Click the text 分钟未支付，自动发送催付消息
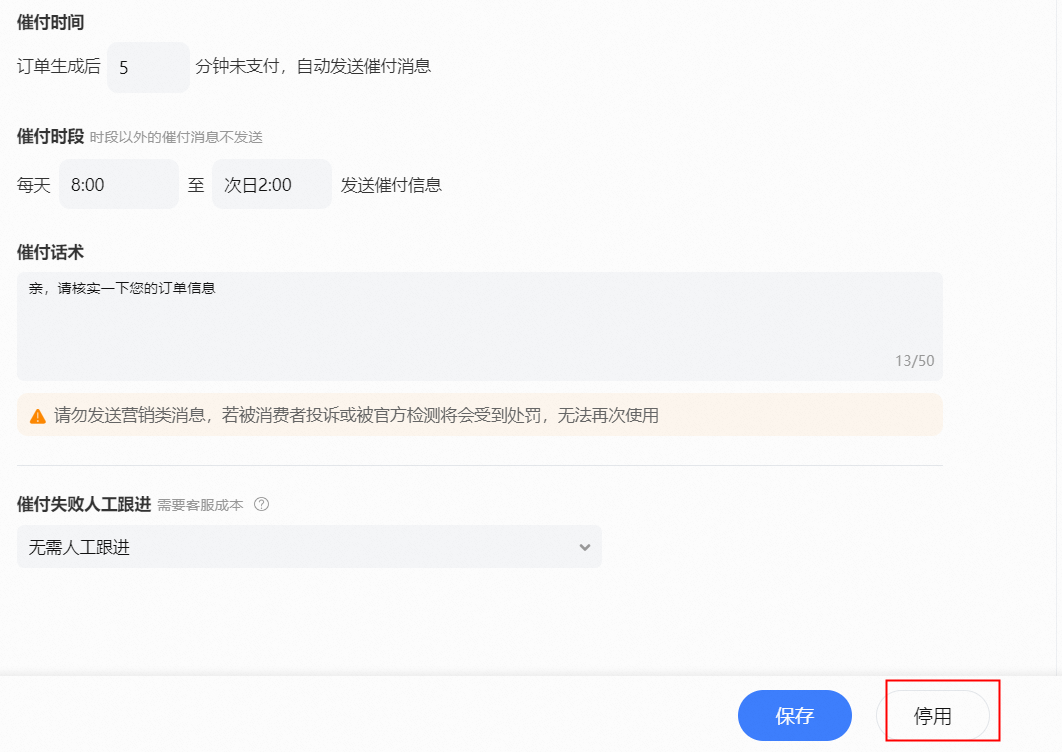The image size is (1062, 752). [313, 66]
